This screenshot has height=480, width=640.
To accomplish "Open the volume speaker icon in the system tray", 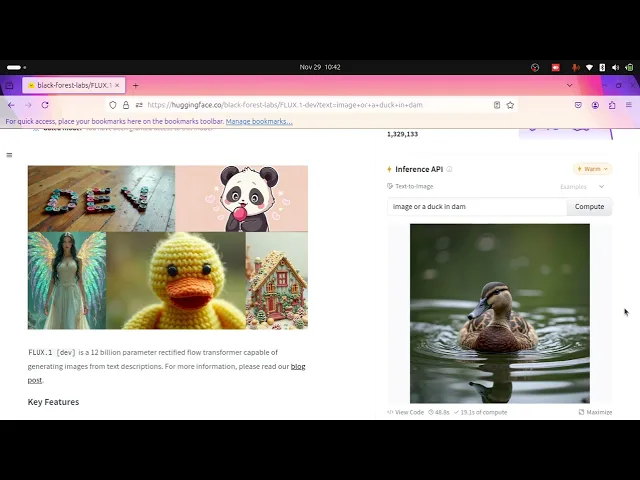I will point(616,67).
